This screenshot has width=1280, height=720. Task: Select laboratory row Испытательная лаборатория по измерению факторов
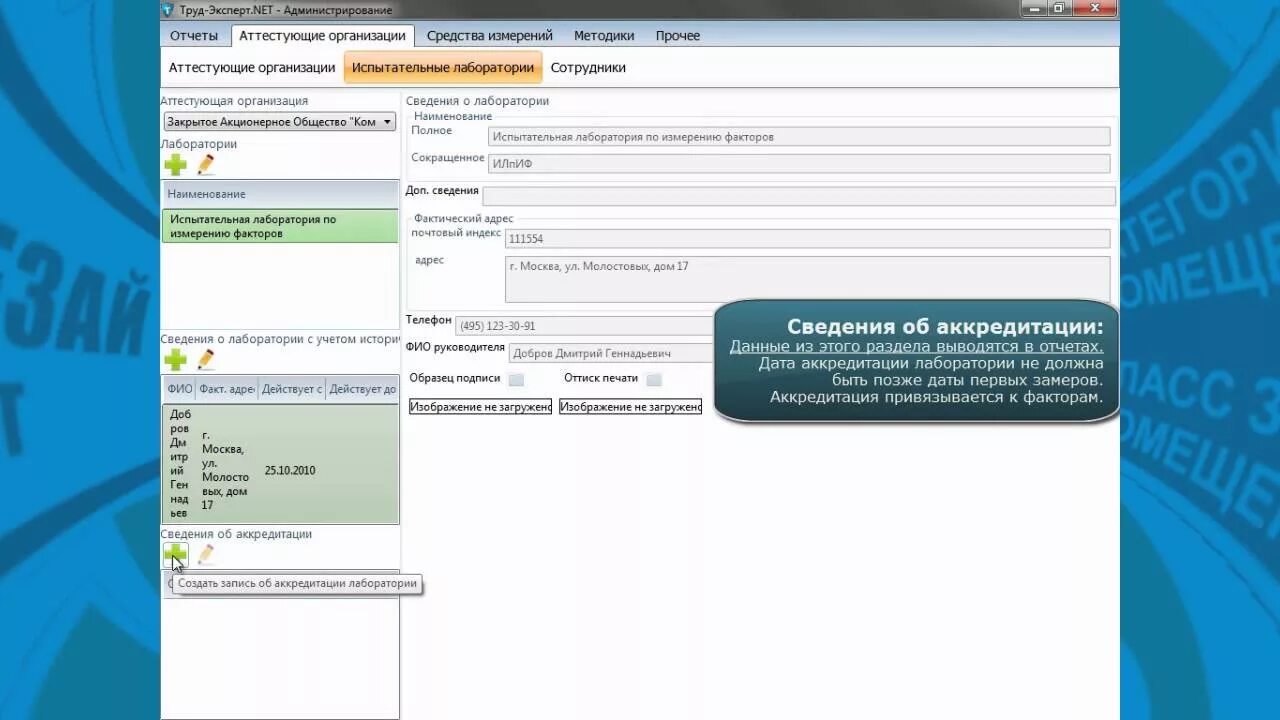tap(280, 226)
